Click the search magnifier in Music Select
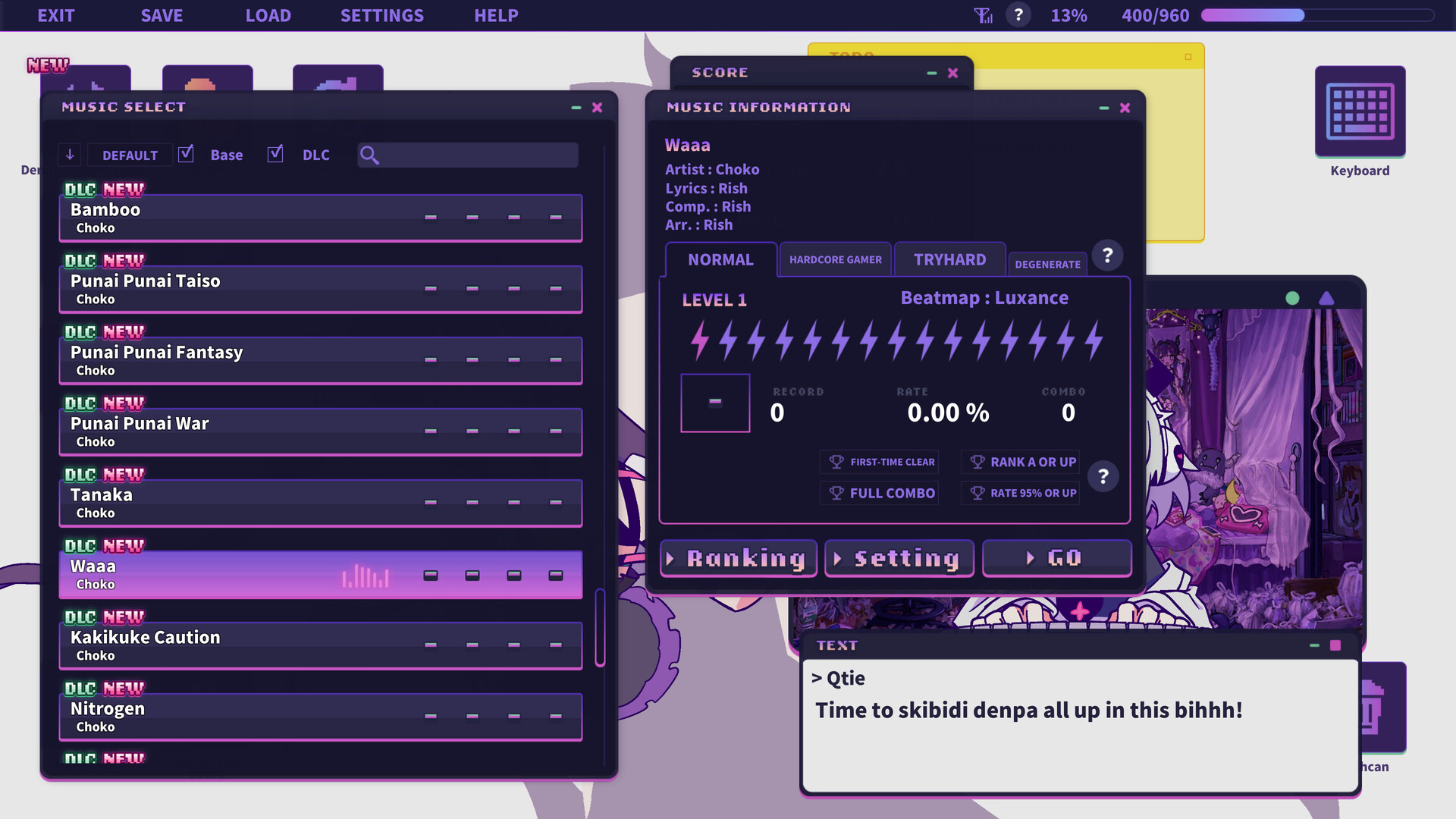The image size is (1456, 819). tap(371, 155)
